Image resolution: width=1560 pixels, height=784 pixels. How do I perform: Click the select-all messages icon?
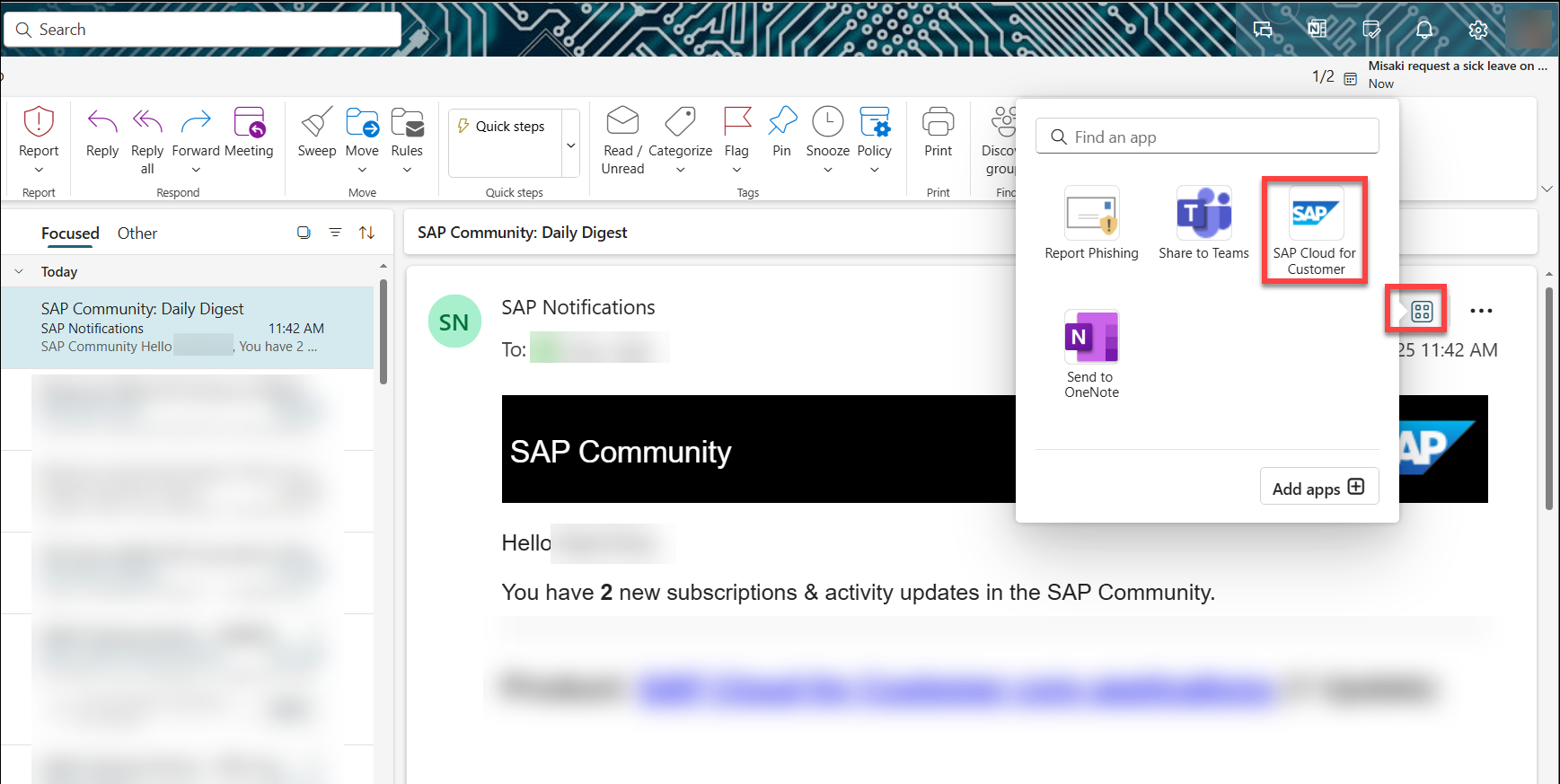coord(304,233)
